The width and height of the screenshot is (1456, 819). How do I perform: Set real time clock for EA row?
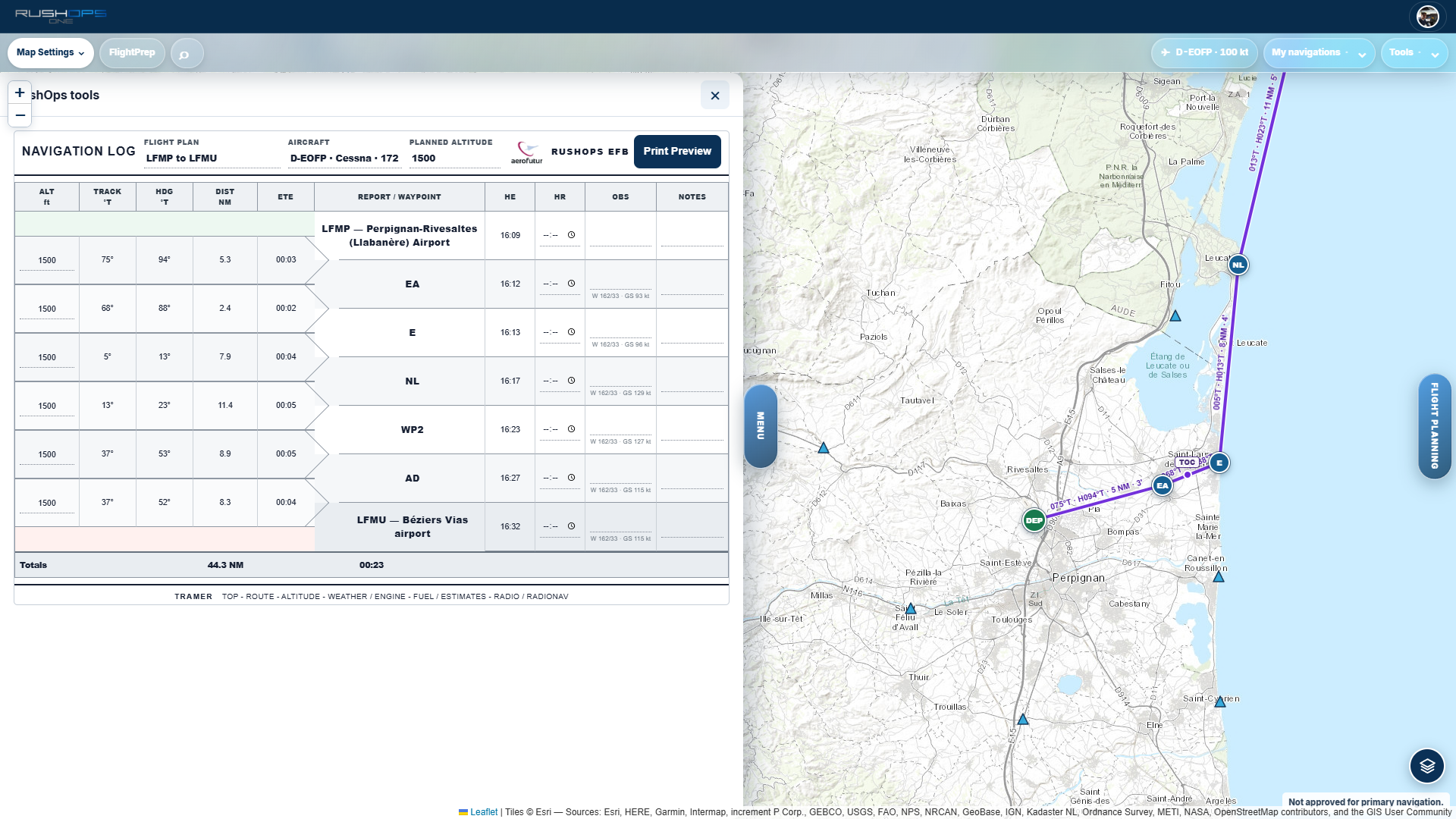[571, 284]
